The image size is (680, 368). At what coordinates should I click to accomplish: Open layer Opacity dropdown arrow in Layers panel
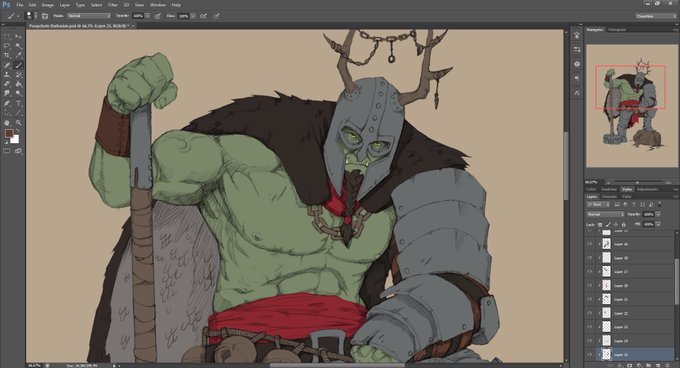pos(658,214)
